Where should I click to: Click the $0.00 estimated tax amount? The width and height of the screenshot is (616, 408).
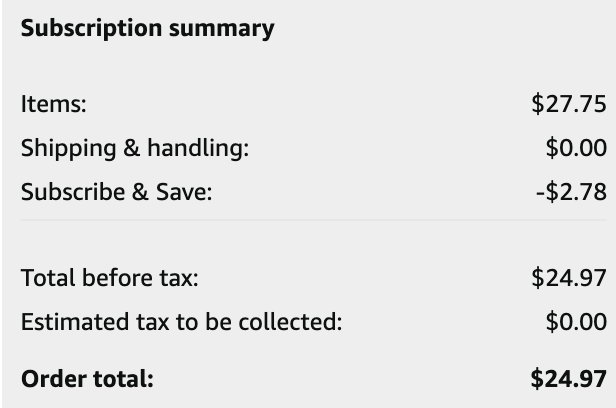[576, 322]
